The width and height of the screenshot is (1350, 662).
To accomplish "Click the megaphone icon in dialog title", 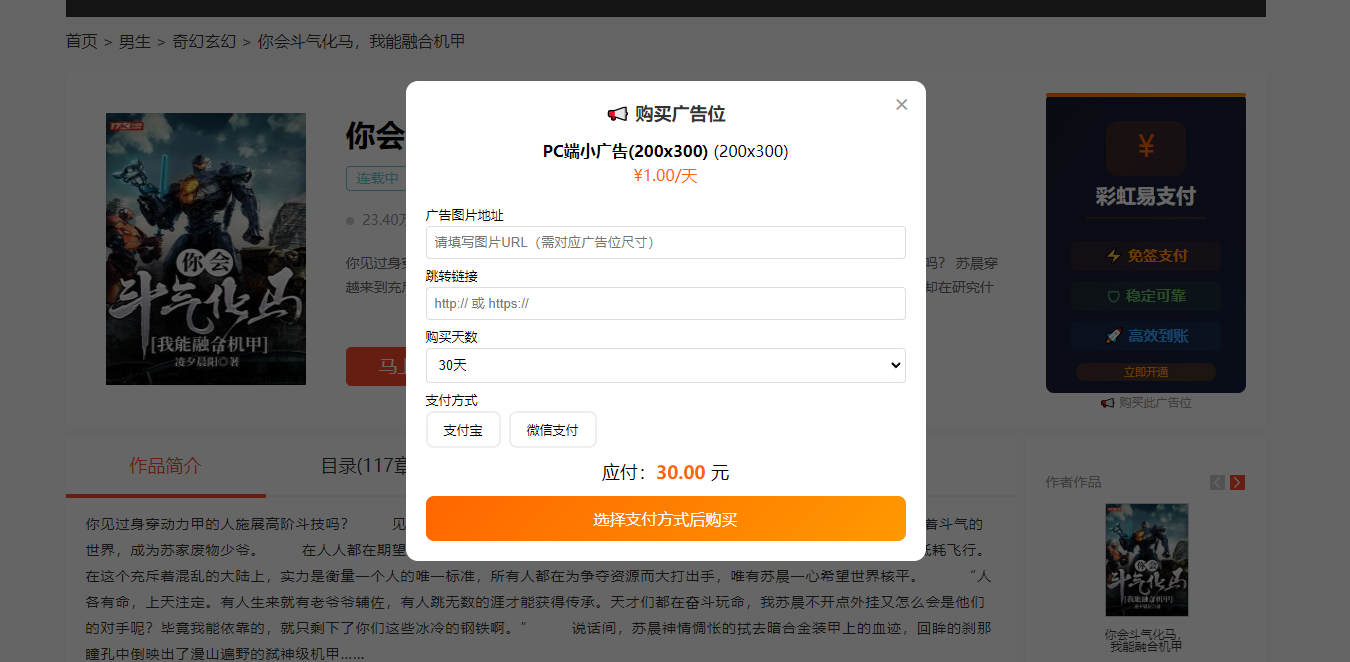I will pos(617,114).
